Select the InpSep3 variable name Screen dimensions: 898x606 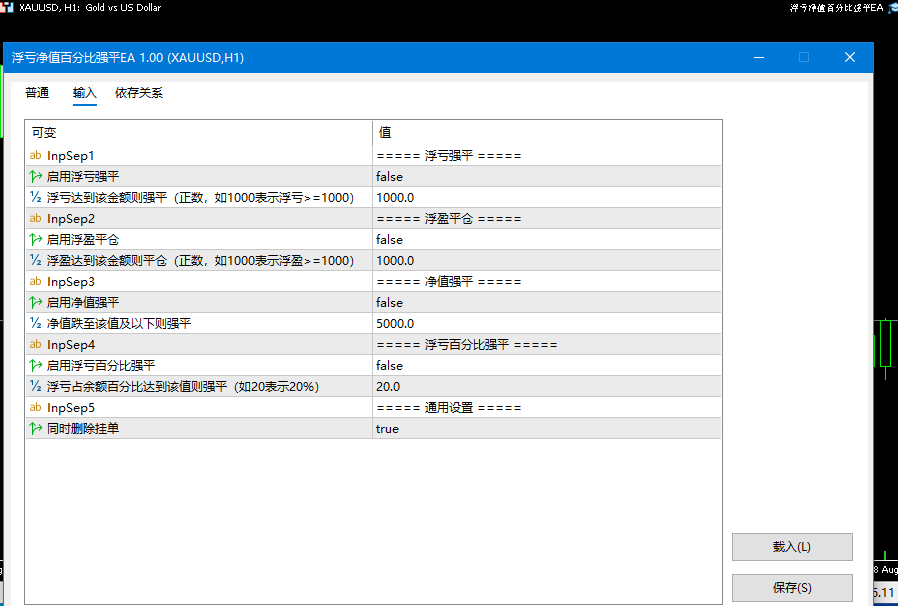(x=71, y=282)
